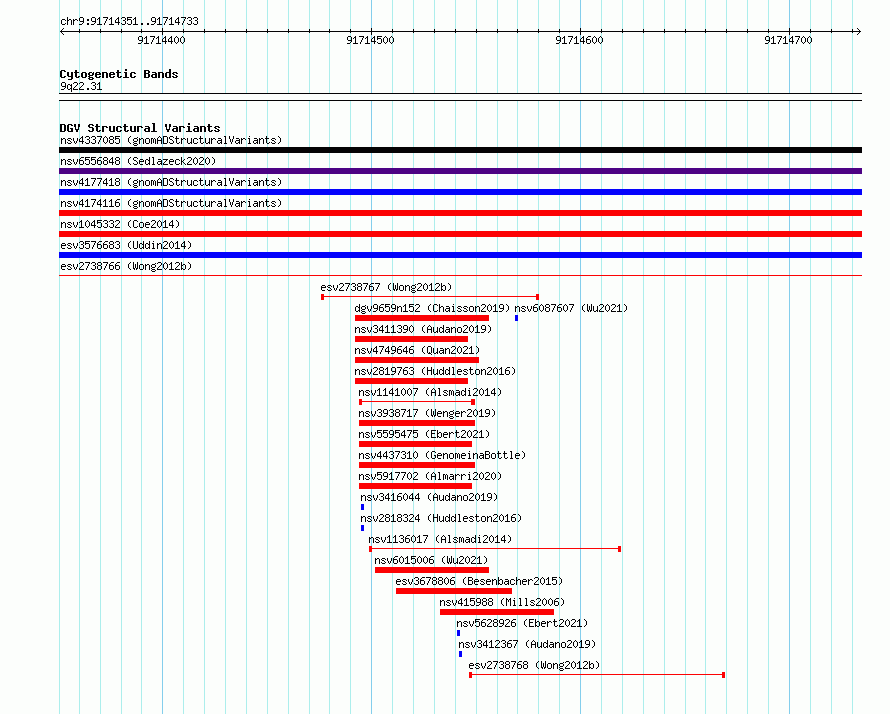890x714 pixels.
Task: Click ruler position 91714600
Action: (579, 40)
